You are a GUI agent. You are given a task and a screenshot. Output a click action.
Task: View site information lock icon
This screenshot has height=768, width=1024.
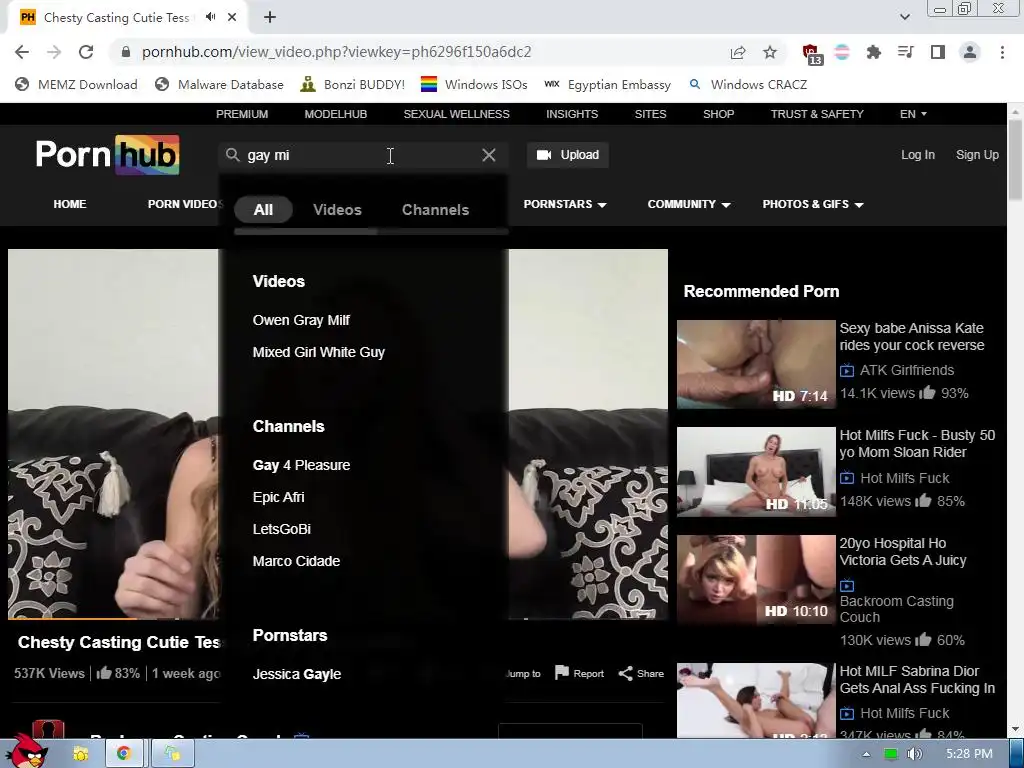(126, 52)
